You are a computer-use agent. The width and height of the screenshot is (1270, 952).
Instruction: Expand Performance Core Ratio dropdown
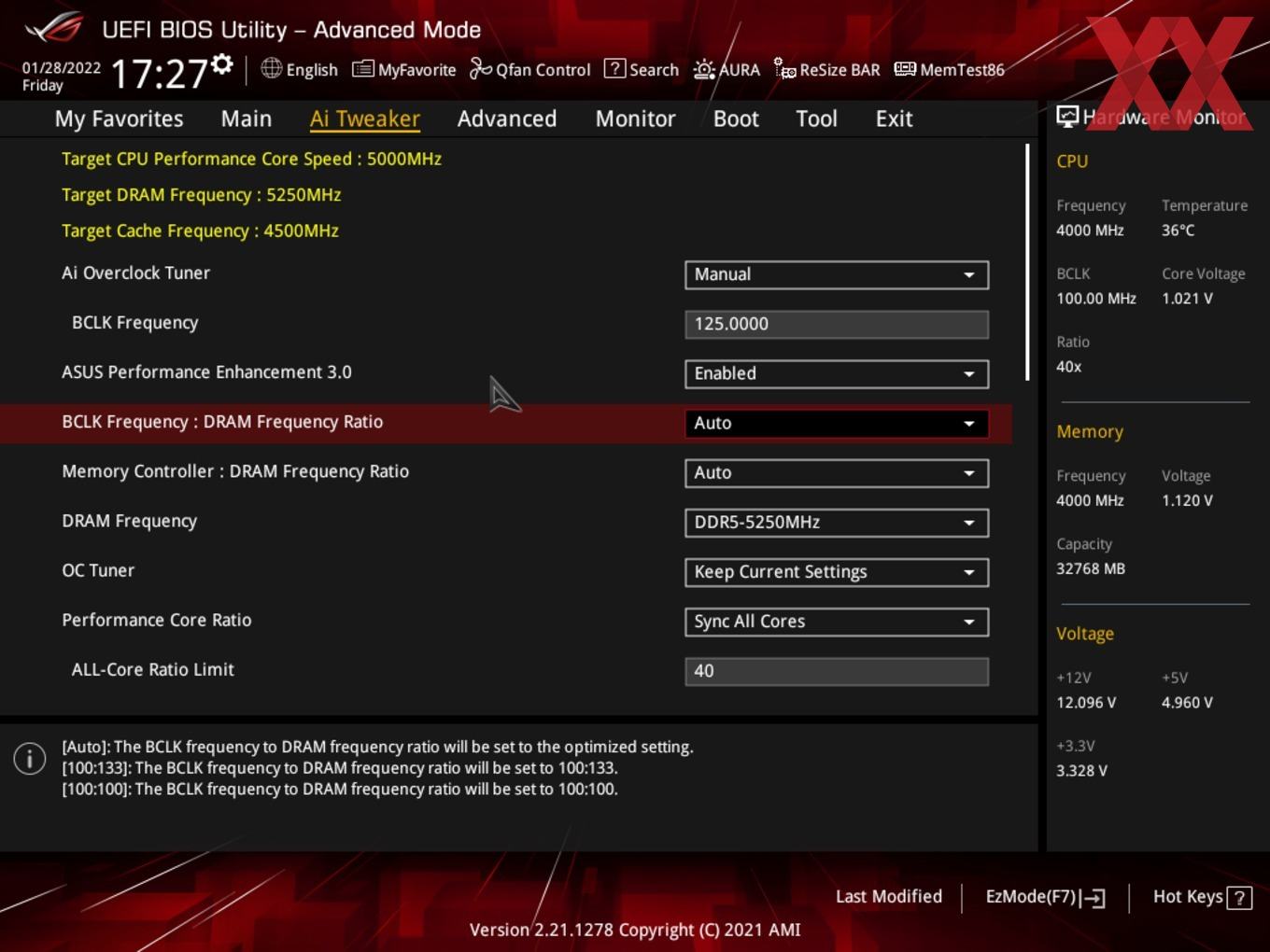tap(837, 621)
